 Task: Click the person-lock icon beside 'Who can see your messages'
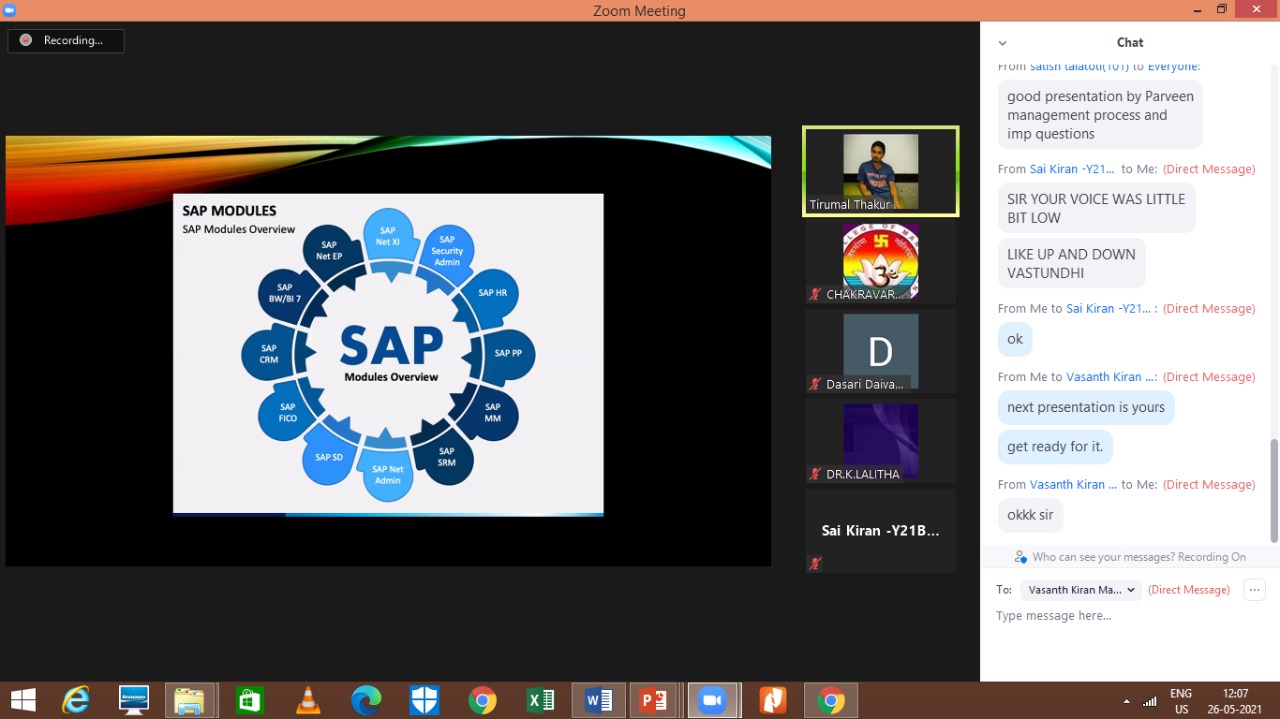[x=1020, y=557]
